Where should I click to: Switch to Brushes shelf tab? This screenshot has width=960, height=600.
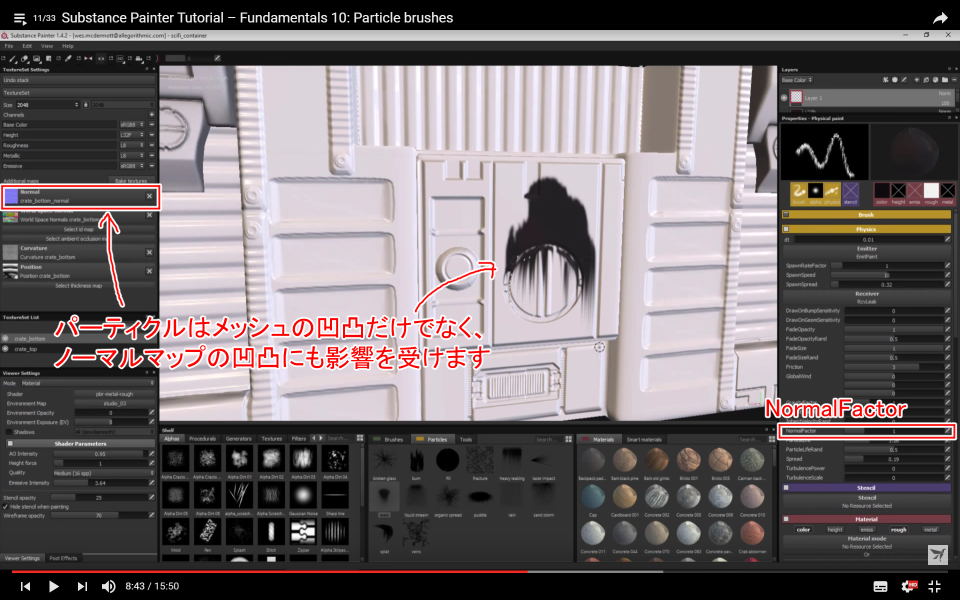388,440
